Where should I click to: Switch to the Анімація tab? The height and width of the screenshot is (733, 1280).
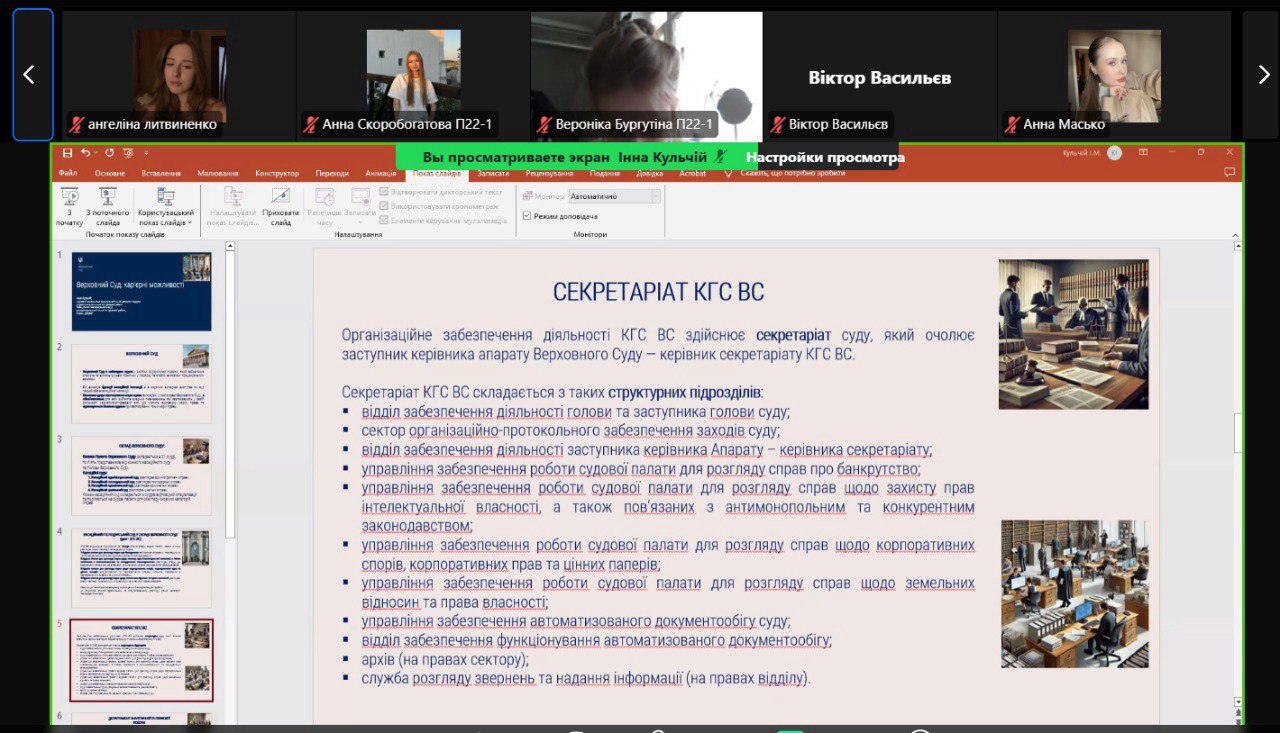pos(381,173)
